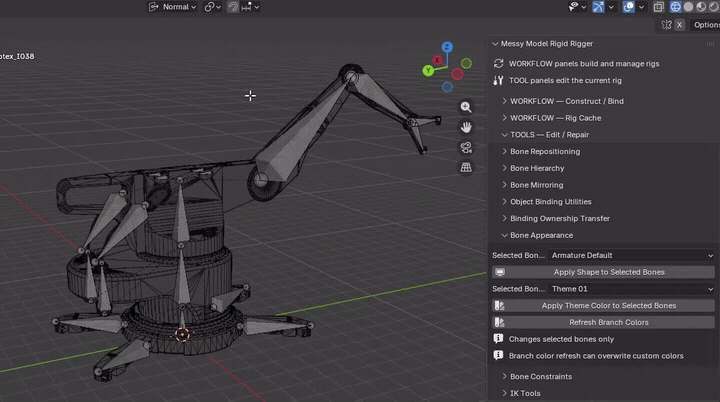Toggle Show Overlays button
The width and height of the screenshot is (720, 402).
click(628, 7)
